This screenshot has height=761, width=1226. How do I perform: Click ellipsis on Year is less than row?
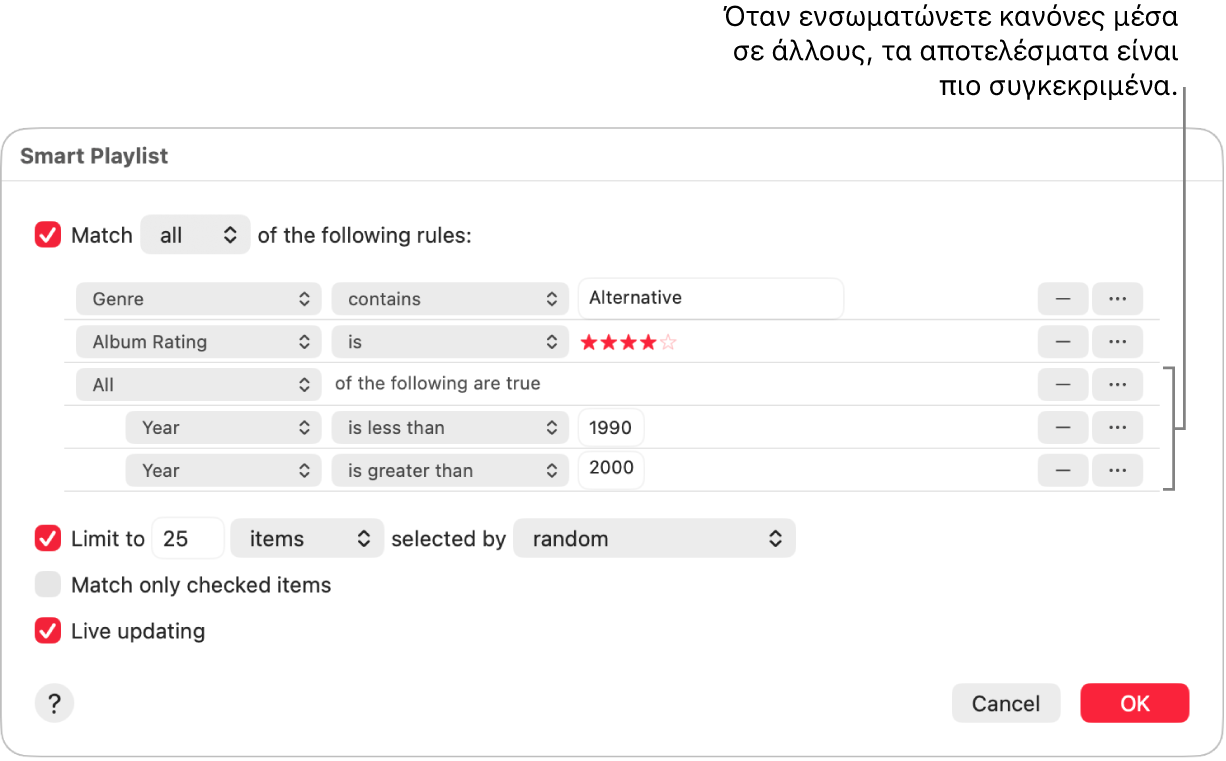[x=1117, y=428]
